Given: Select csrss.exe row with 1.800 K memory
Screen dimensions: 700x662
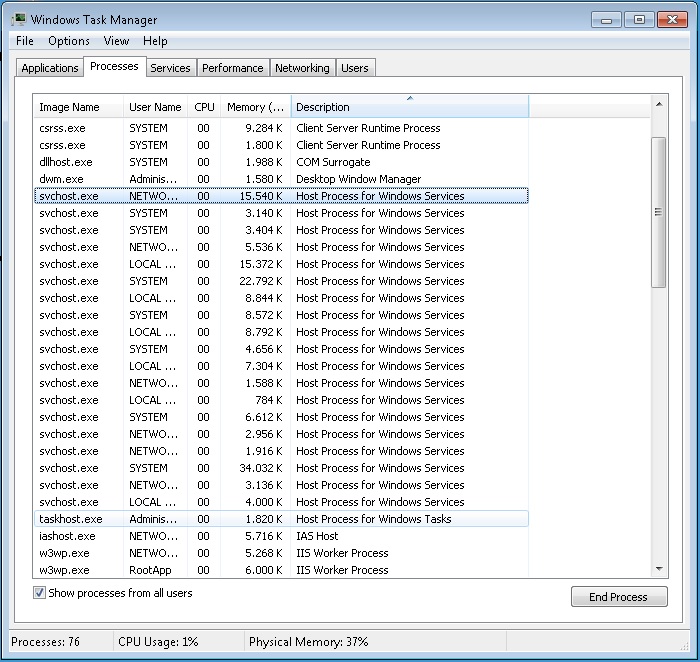Looking at the screenshot, I should 281,145.
